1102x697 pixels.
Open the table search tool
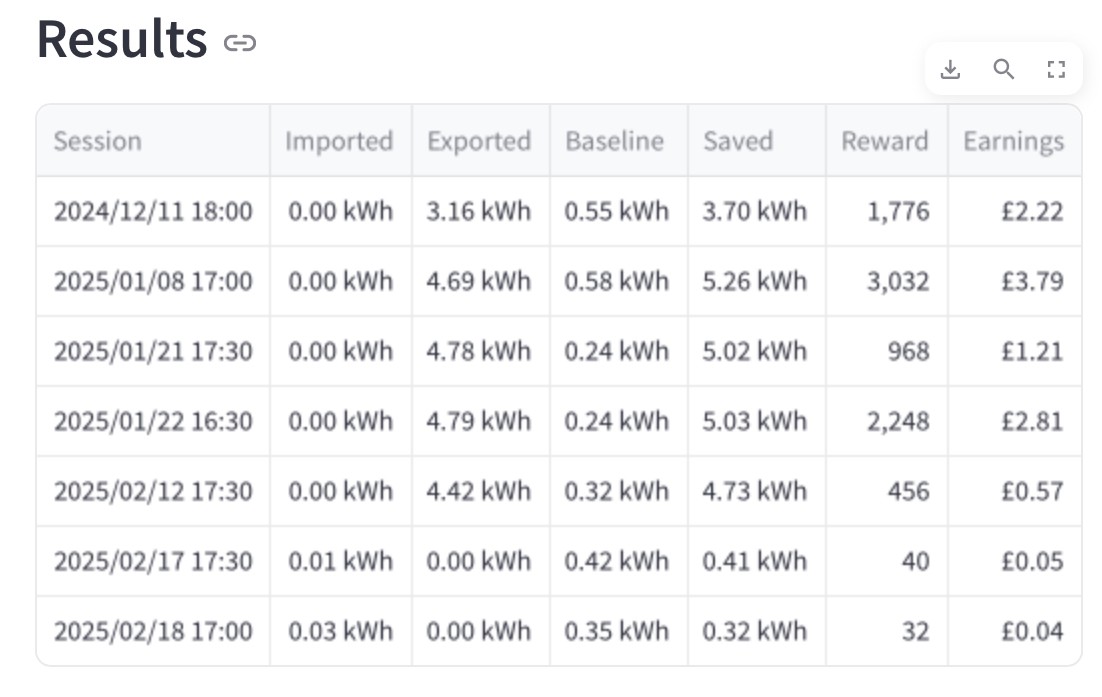click(x=1003, y=69)
